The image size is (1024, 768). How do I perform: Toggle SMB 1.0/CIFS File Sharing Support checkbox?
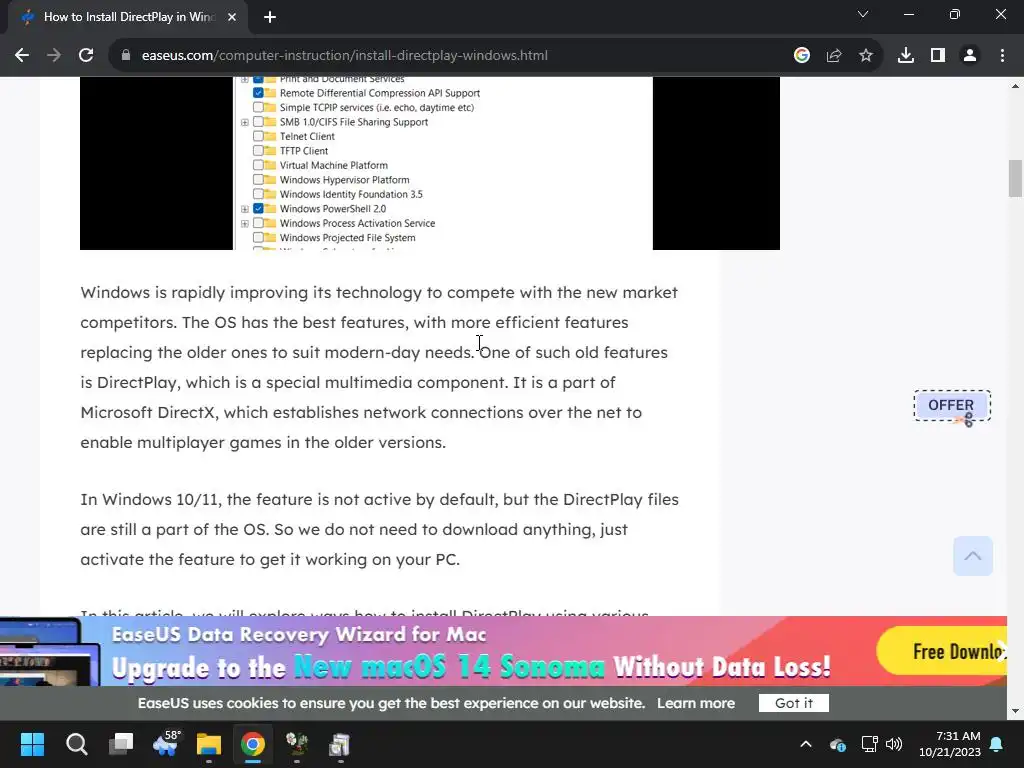tap(259, 121)
